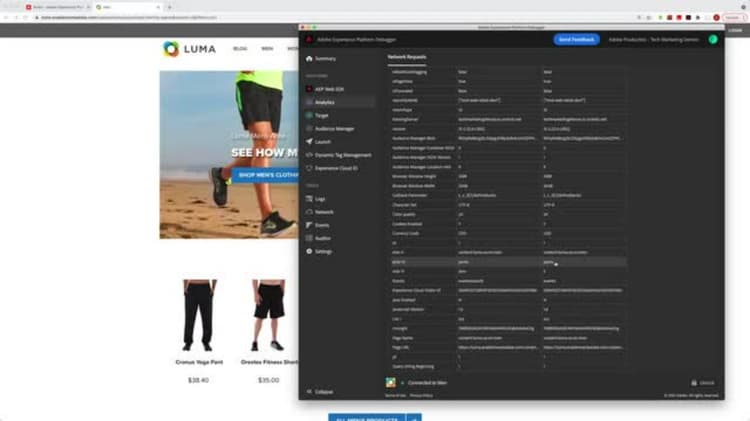This screenshot has width=750, height=421.
Task: Click Shop Men's Clothing button on banner
Action: 265,175
